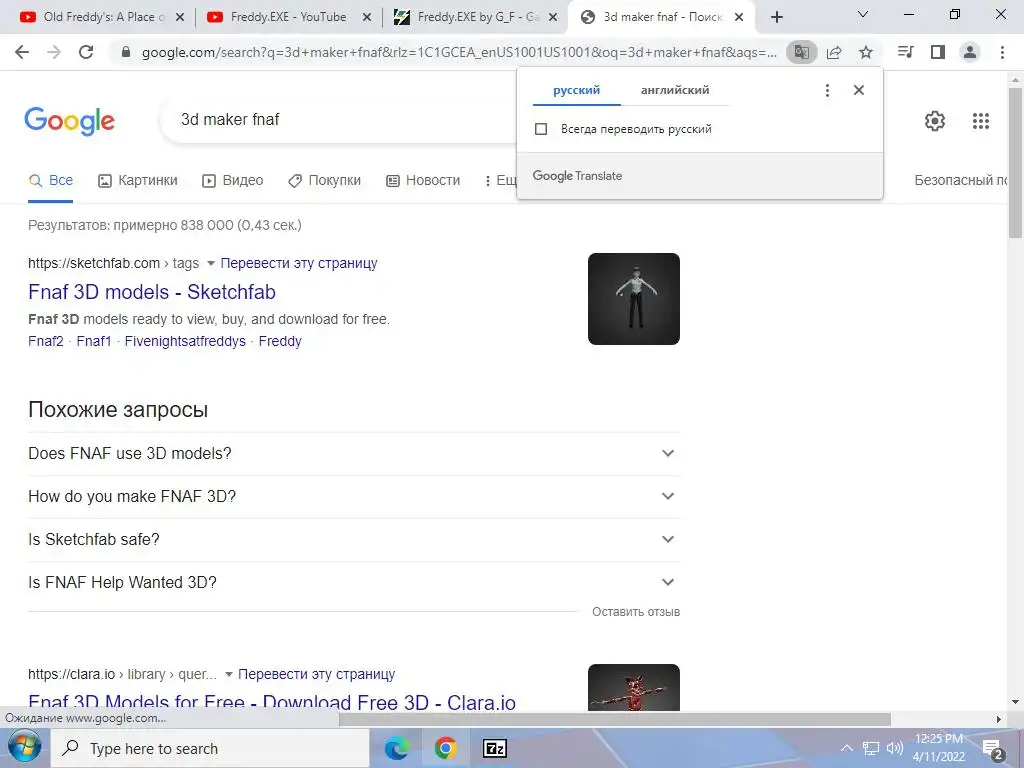The image size is (1024, 768).
Task: Toggle the Chrome side panel icon
Action: (938, 52)
